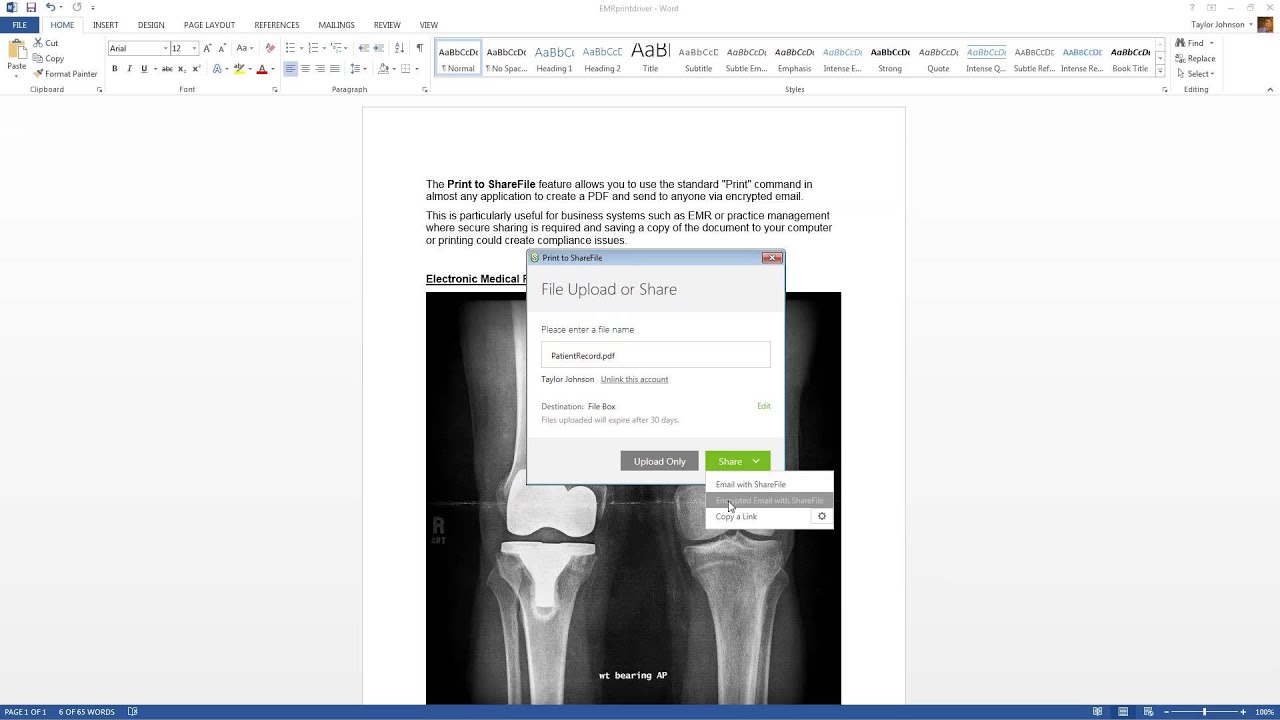Click the Format Painter icon
This screenshot has width=1280, height=720.
tap(38, 74)
